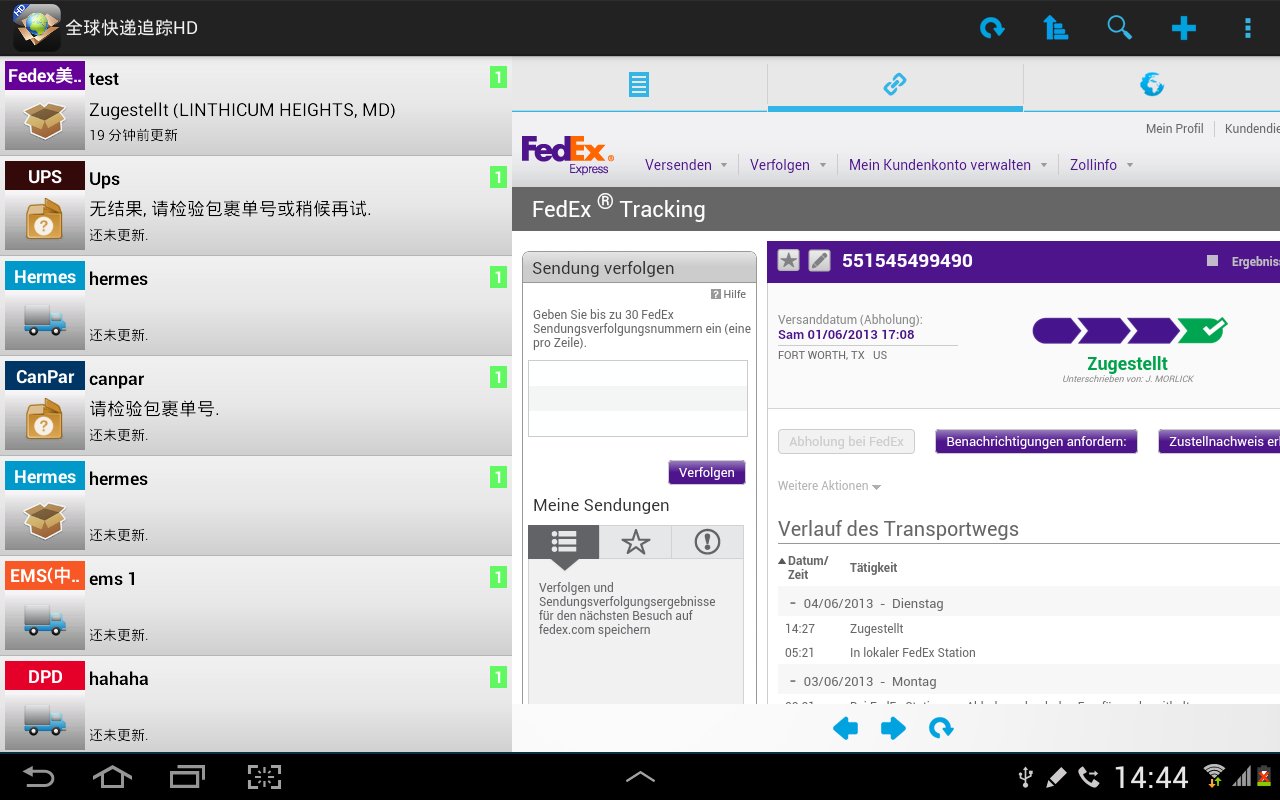This screenshot has height=800, width=1280.
Task: Tap the USB status icon
Action: click(1025, 777)
